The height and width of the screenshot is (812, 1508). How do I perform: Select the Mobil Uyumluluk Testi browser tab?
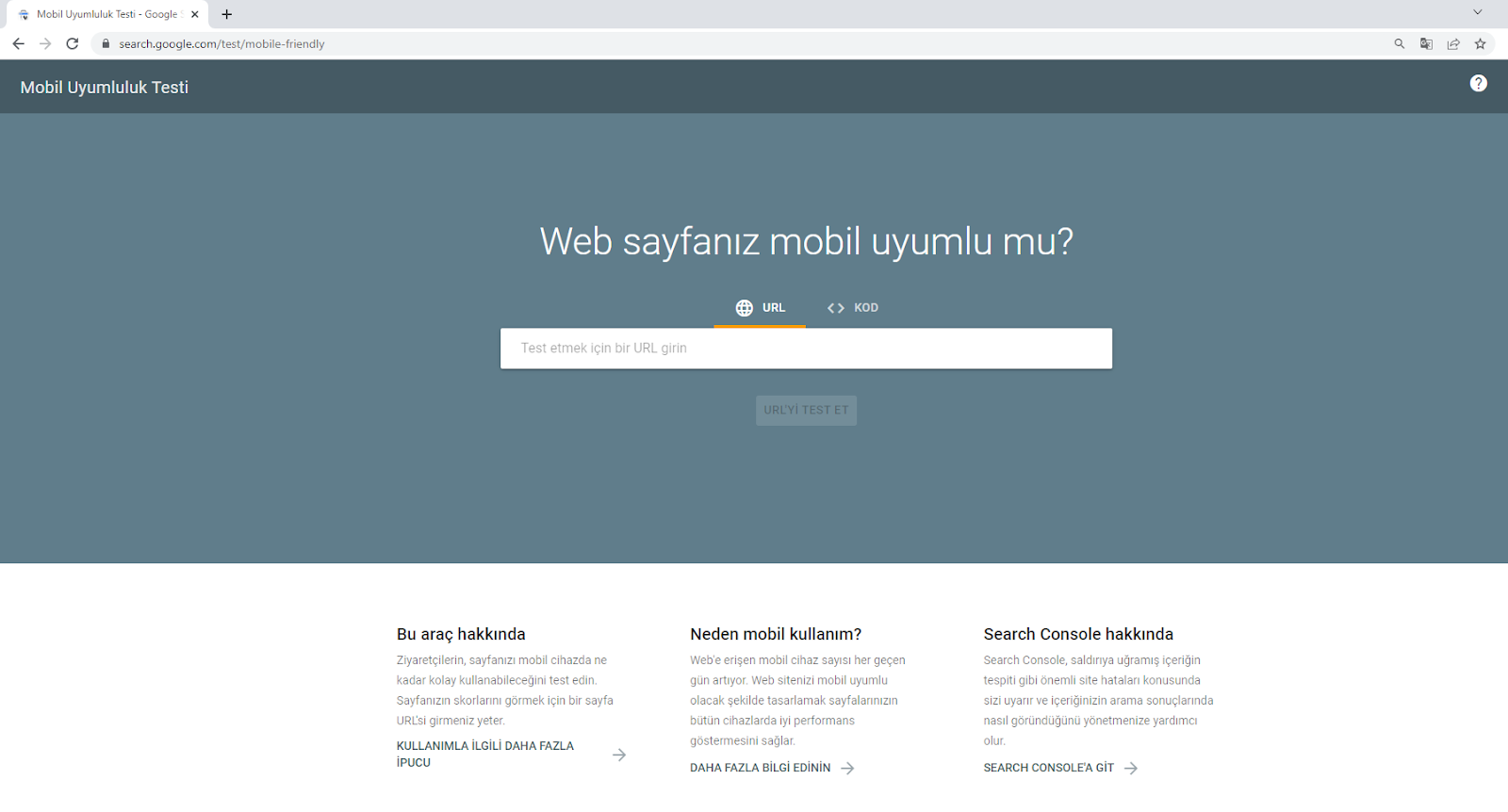click(107, 14)
